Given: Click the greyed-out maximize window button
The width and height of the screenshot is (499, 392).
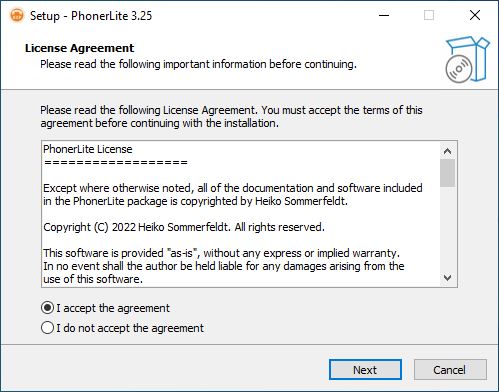Looking at the screenshot, I should [429, 15].
